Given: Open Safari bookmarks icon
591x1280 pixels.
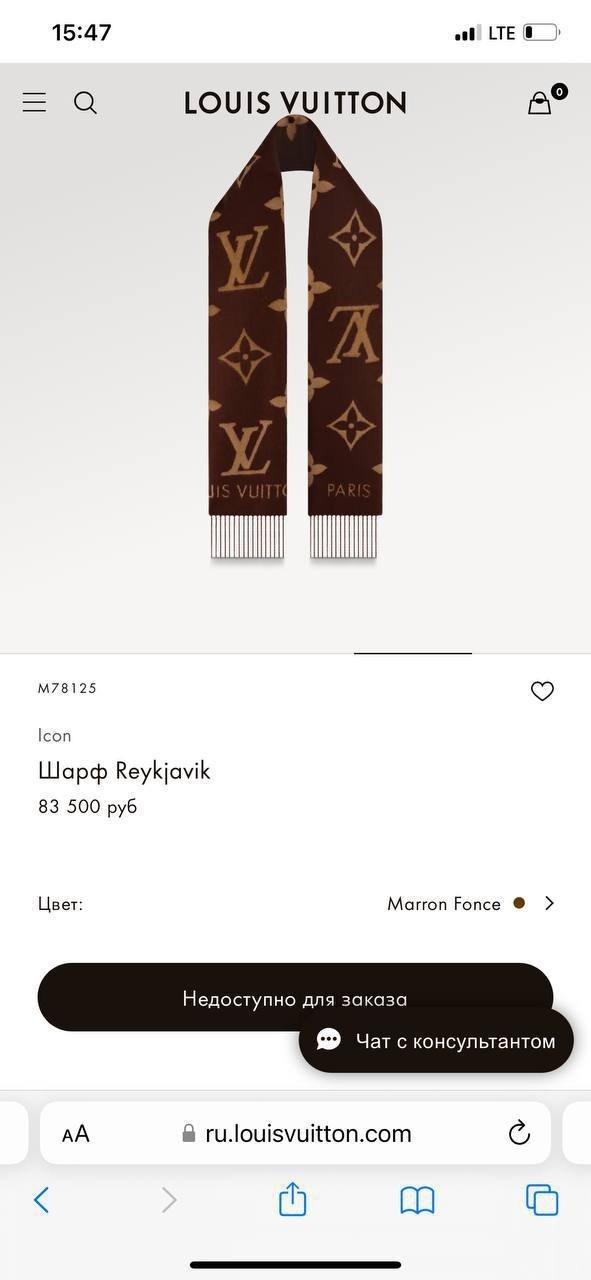Looking at the screenshot, I should click(x=416, y=1198).
